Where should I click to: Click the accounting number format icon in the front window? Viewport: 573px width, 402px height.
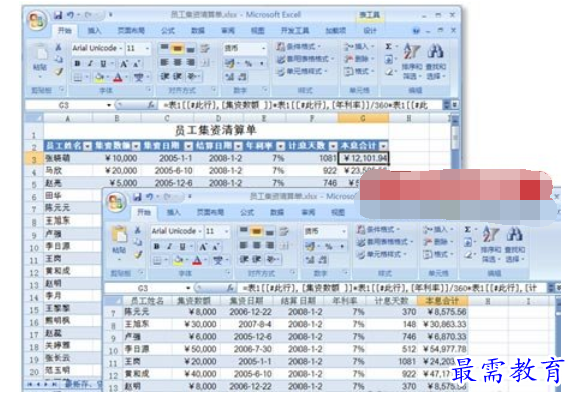coord(310,246)
